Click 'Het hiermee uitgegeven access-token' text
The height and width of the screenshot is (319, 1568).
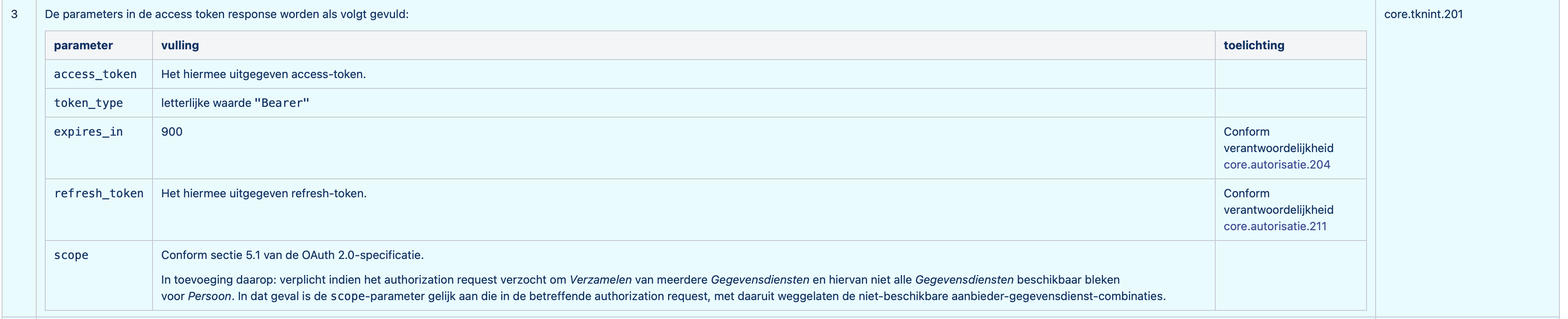tap(264, 74)
